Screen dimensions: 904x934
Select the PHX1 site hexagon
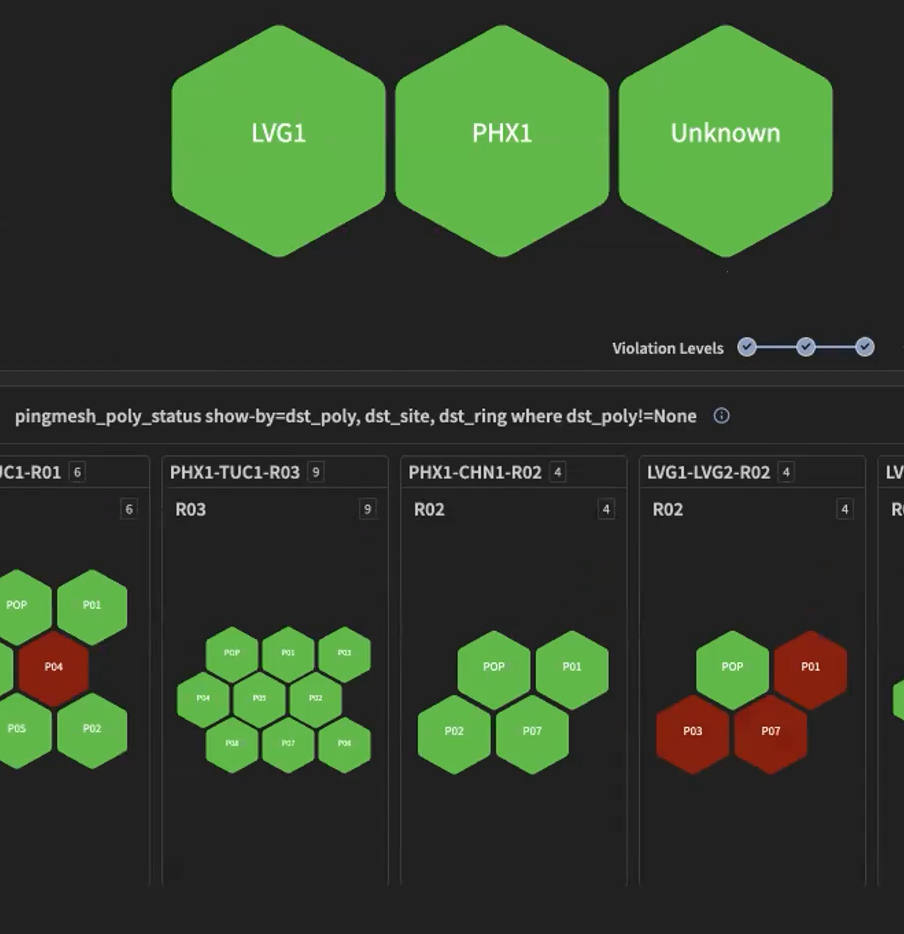(502, 141)
